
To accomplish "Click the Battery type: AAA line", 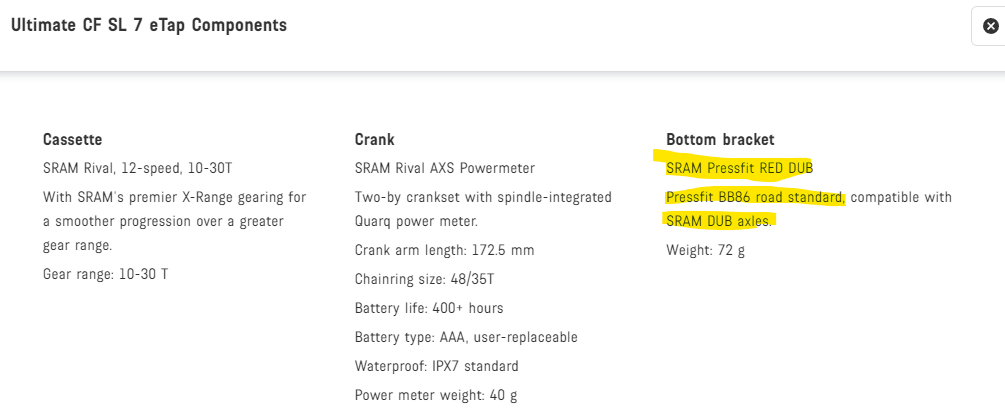I will click(x=466, y=337).
